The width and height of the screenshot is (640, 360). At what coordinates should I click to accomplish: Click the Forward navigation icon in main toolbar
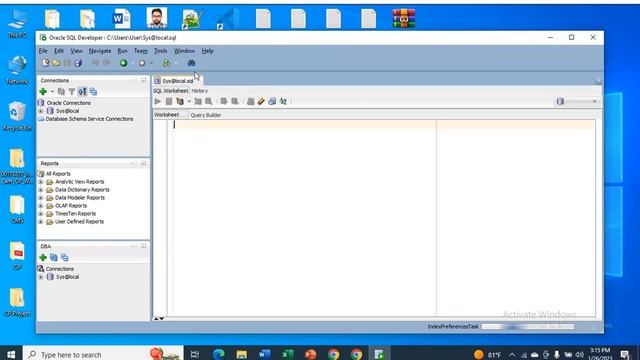coord(142,63)
